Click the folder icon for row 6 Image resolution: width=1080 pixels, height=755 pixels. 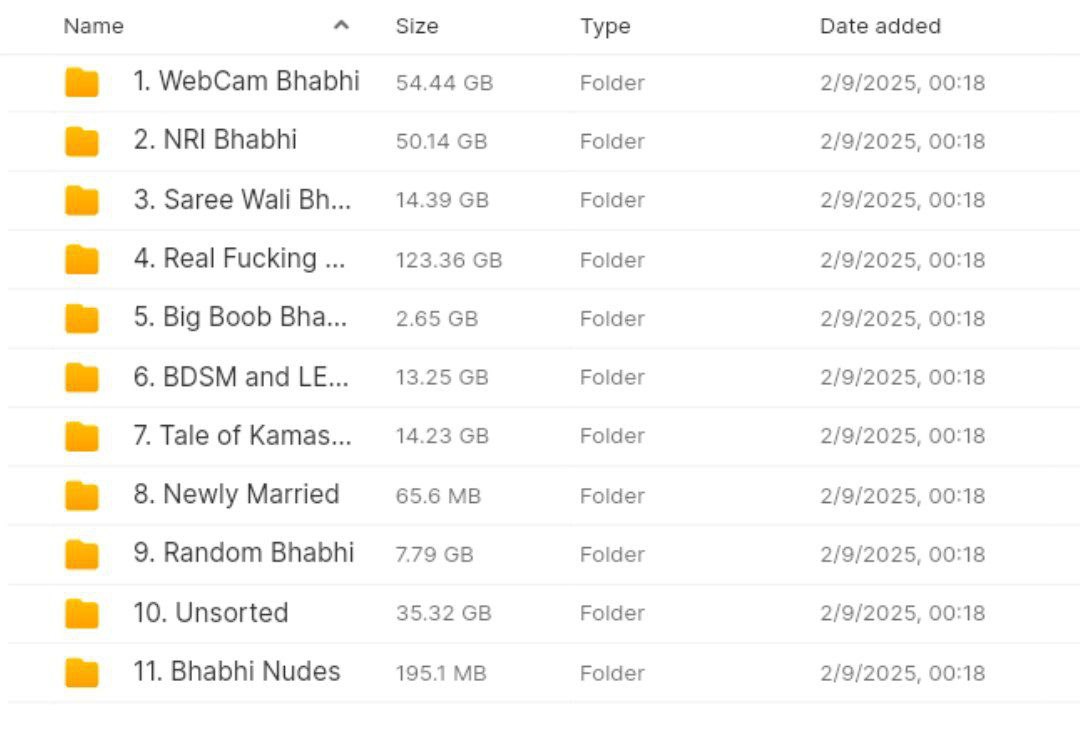(81, 377)
